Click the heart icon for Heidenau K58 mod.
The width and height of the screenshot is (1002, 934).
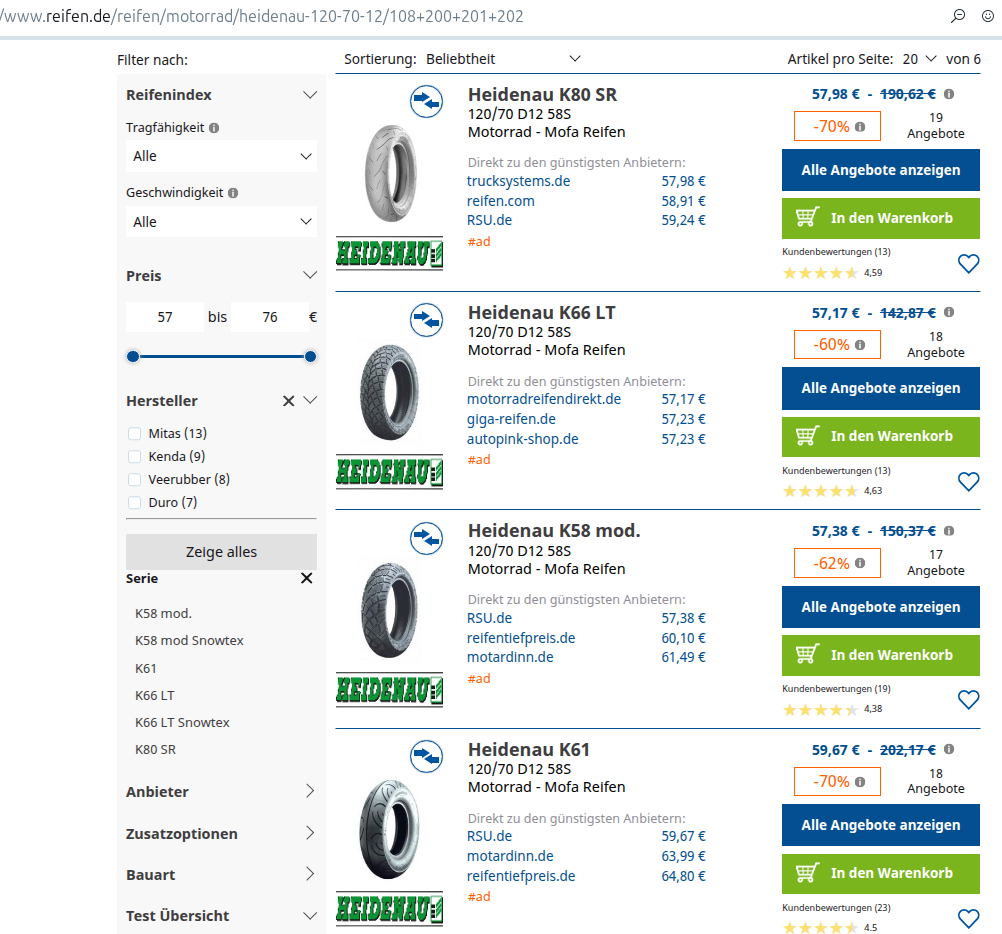click(968, 700)
